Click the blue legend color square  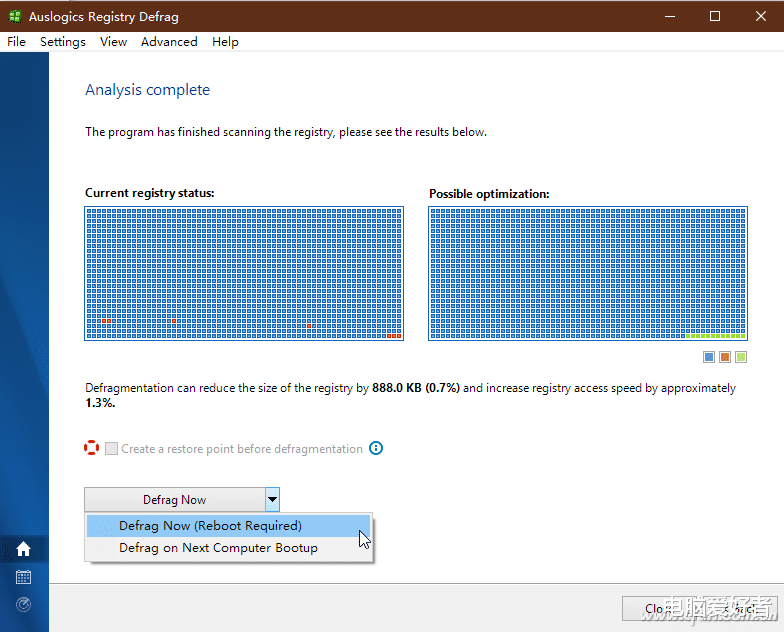pyautogui.click(x=708, y=357)
